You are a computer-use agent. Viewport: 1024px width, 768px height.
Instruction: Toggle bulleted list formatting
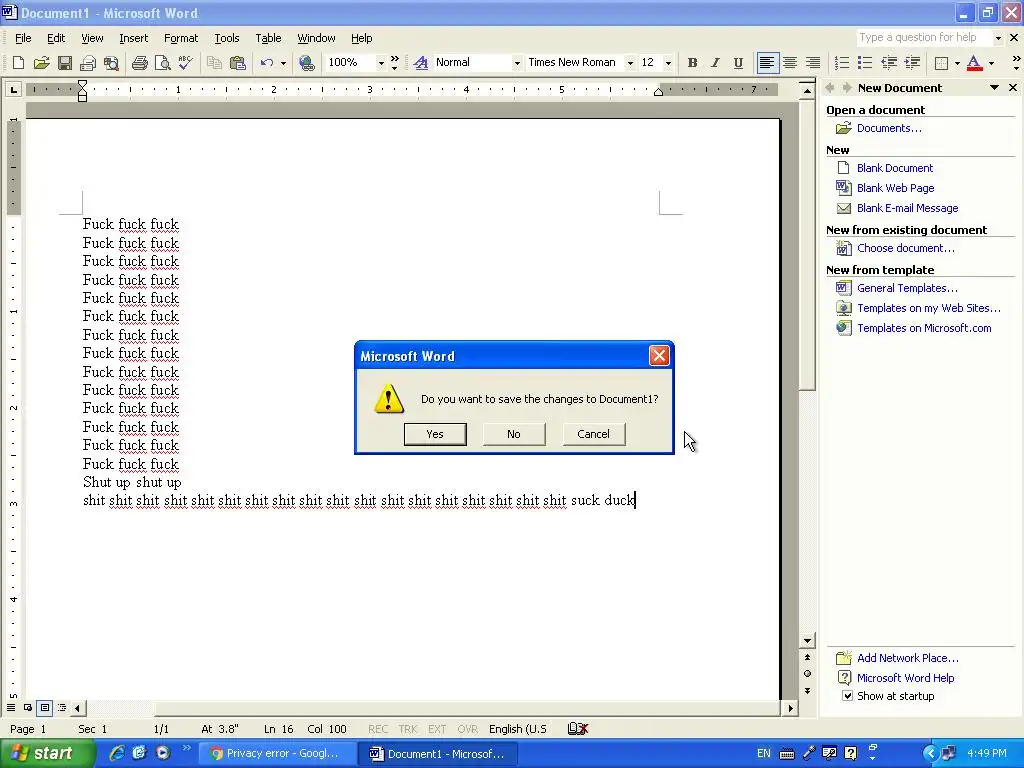coord(865,63)
